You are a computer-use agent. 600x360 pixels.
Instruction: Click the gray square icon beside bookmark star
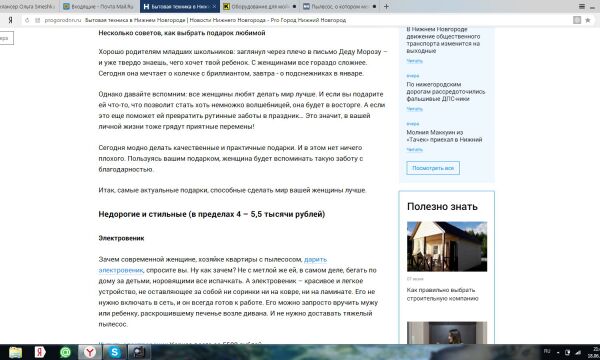click(x=577, y=20)
